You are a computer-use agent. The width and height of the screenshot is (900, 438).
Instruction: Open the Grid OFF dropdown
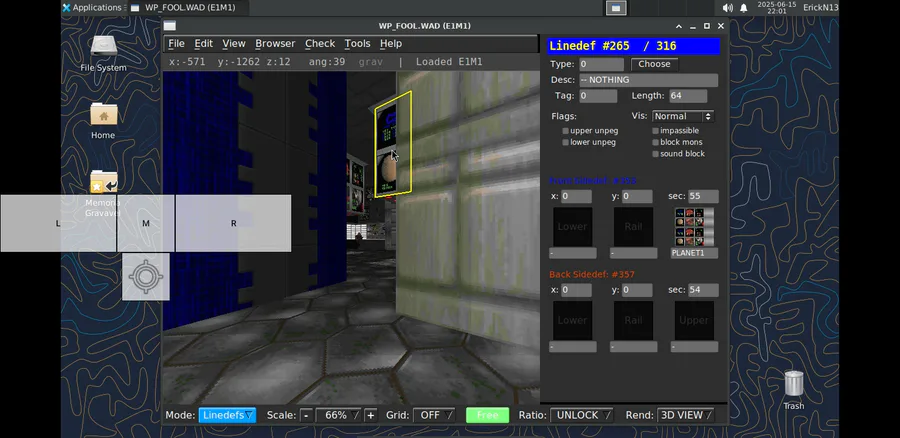coord(434,415)
